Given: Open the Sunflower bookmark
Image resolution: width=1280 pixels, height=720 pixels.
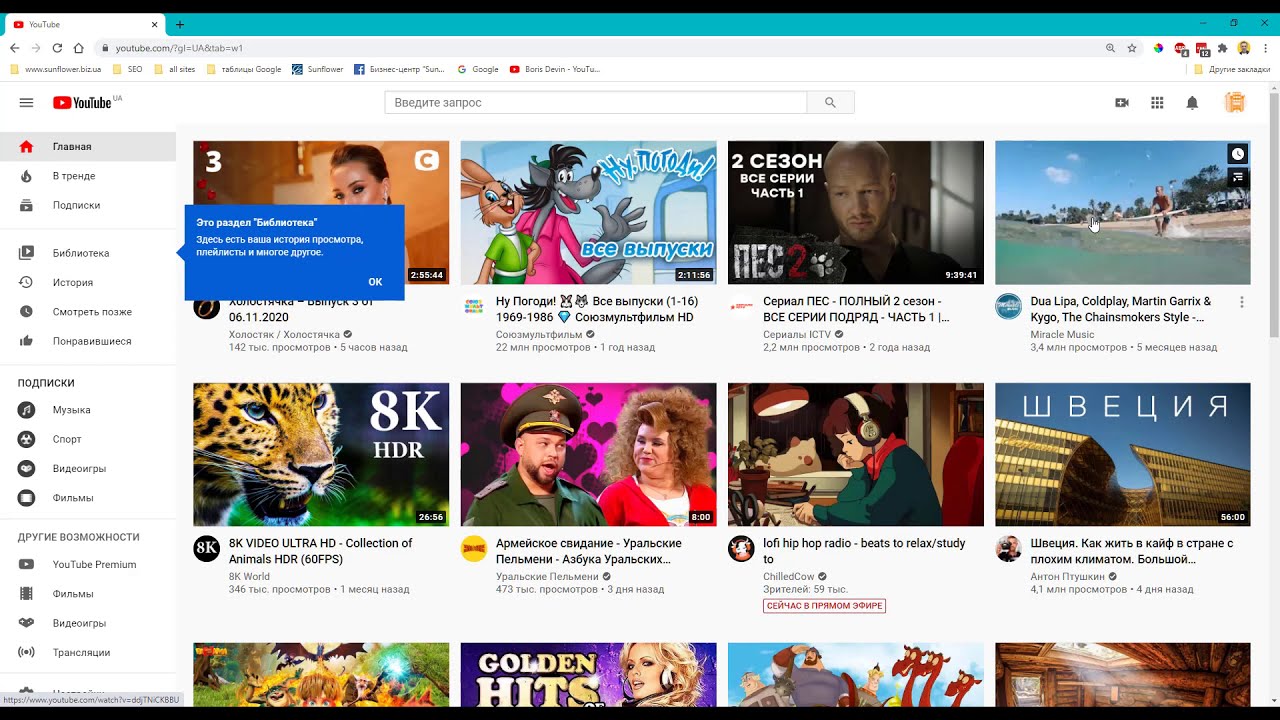Looking at the screenshot, I should (x=318, y=70).
